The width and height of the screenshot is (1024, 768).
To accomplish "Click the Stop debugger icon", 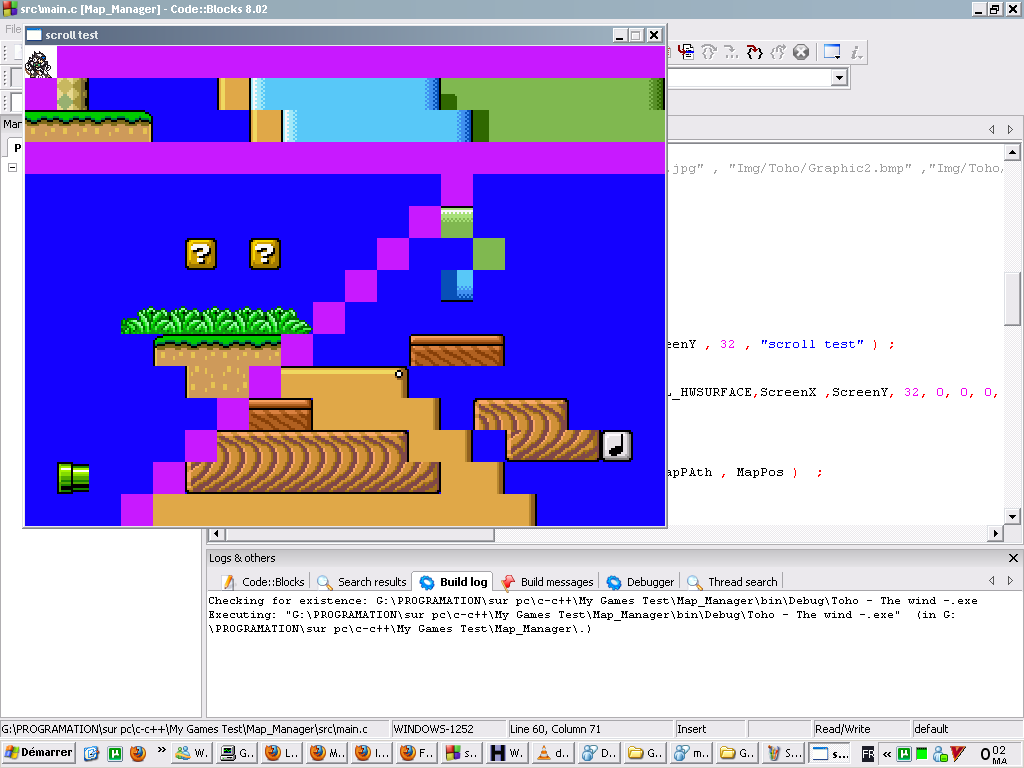I will [x=801, y=52].
